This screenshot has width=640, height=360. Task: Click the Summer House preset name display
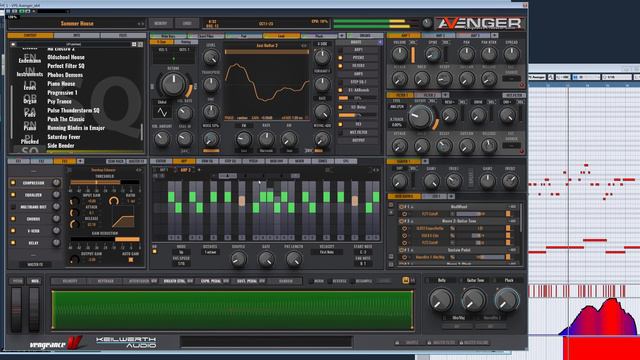click(77, 24)
